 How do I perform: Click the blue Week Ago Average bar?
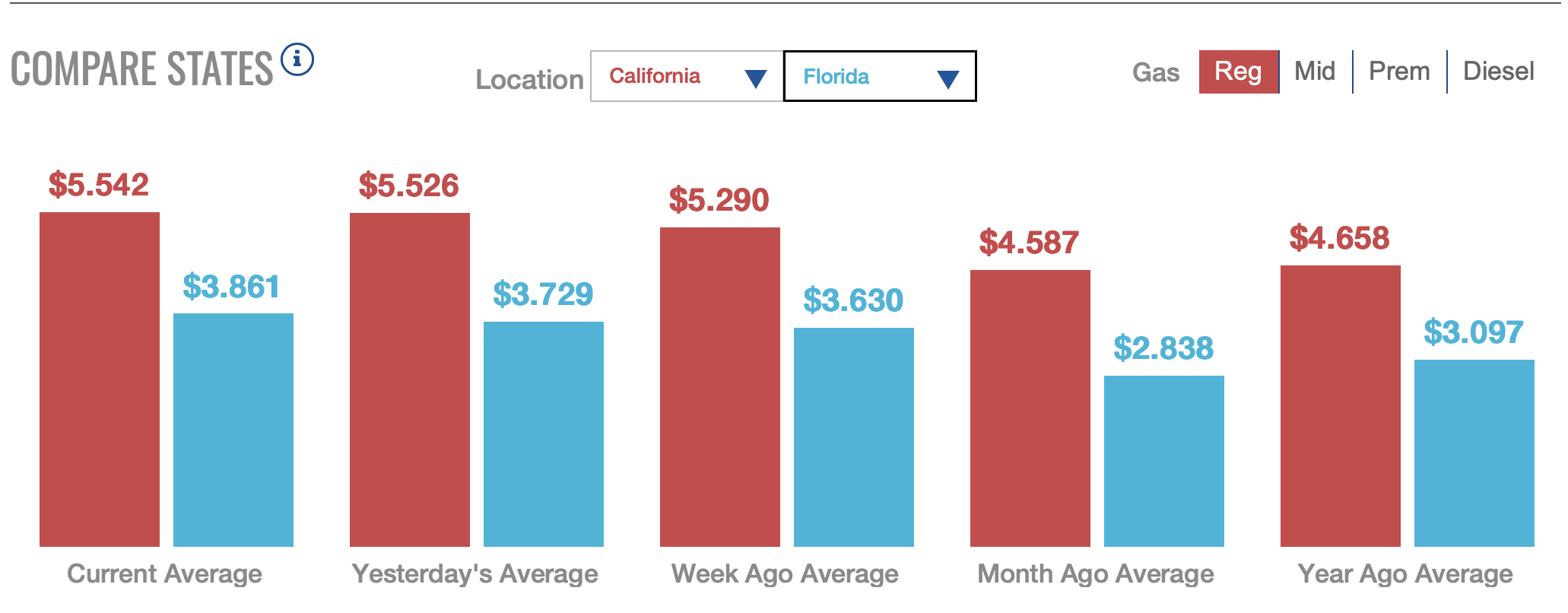click(x=854, y=437)
